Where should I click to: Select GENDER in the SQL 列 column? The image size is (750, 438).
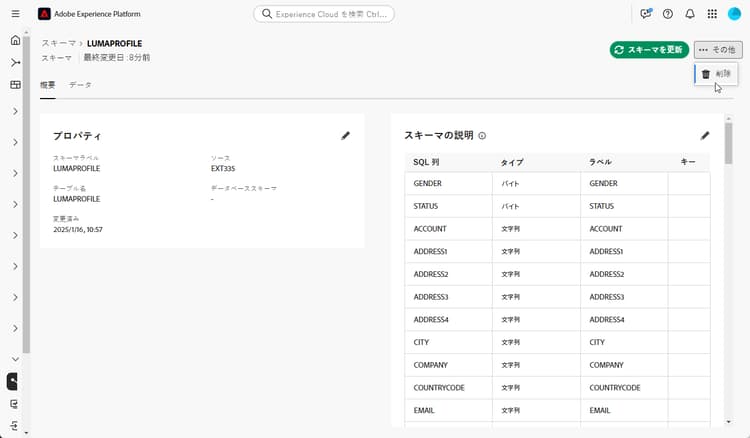pyautogui.click(x=428, y=184)
